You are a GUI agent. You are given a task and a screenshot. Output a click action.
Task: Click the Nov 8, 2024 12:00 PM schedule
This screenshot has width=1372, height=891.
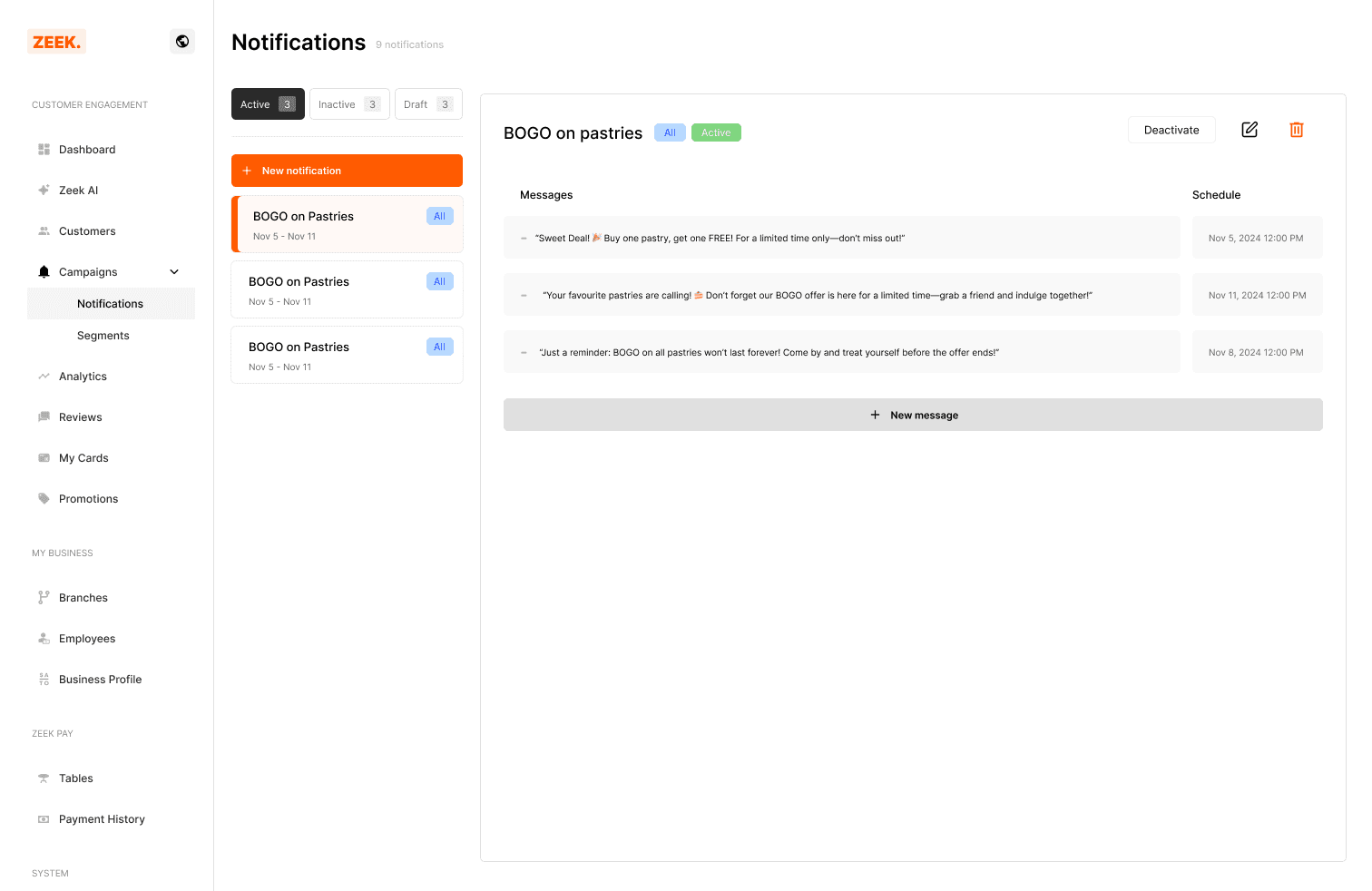click(1257, 352)
